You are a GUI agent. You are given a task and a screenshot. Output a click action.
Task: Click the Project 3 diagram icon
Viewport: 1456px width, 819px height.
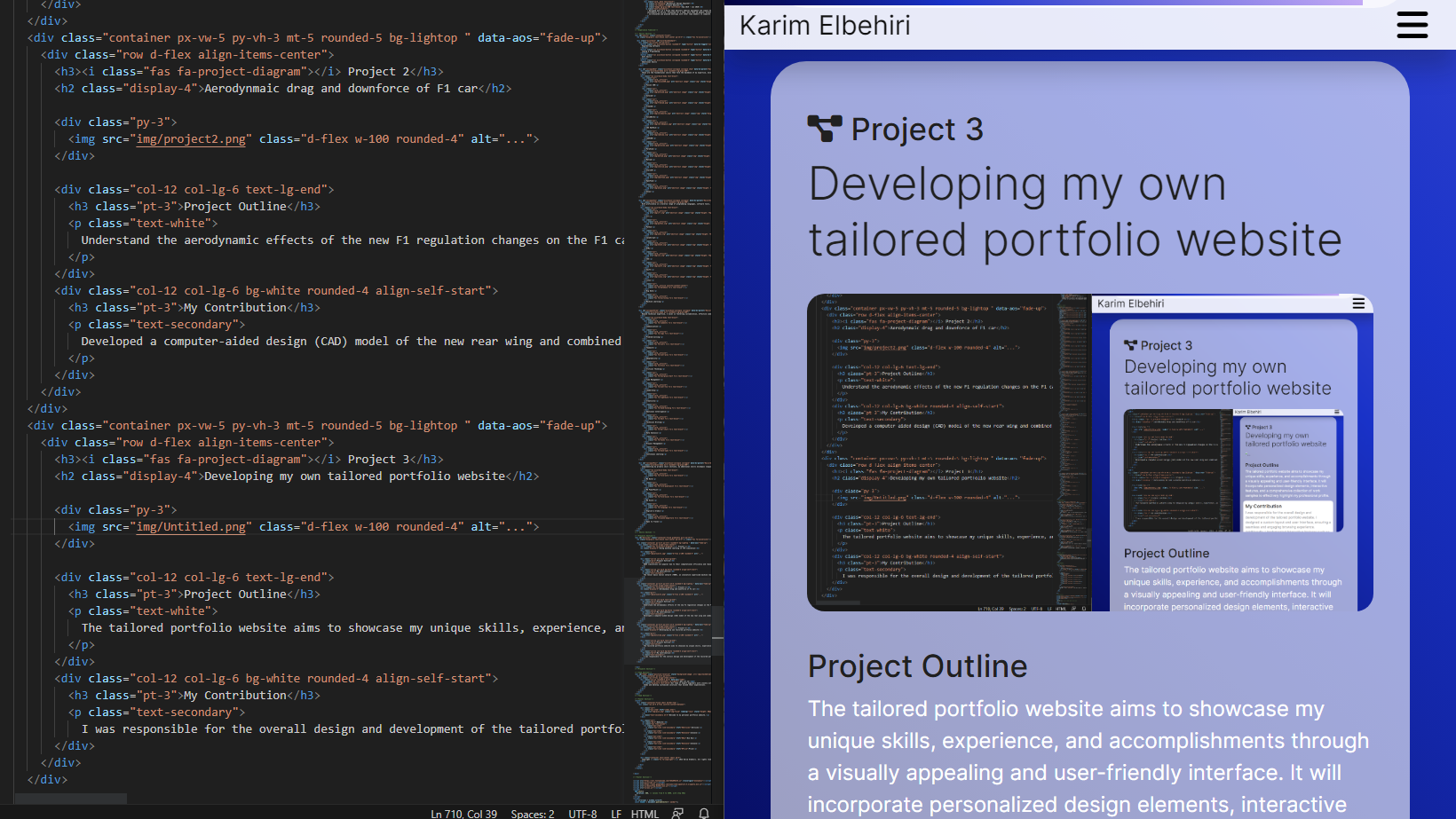pyautogui.click(x=825, y=130)
